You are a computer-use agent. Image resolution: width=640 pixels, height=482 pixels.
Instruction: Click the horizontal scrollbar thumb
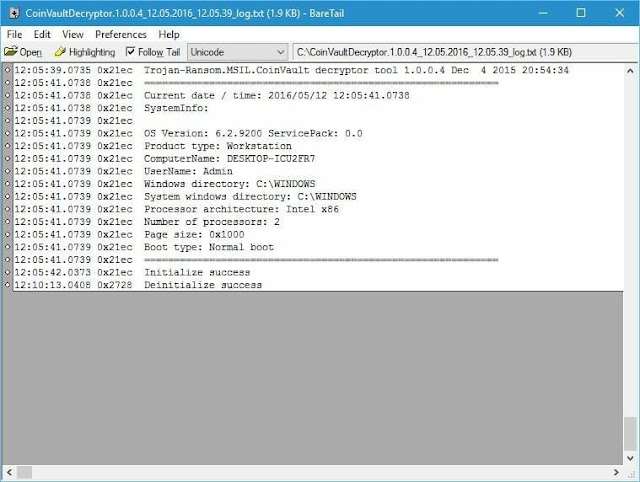pos(24,473)
